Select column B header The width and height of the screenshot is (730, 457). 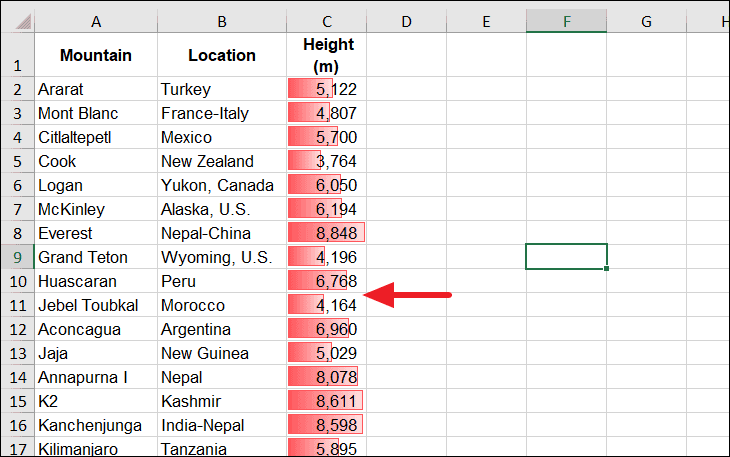click(222, 21)
